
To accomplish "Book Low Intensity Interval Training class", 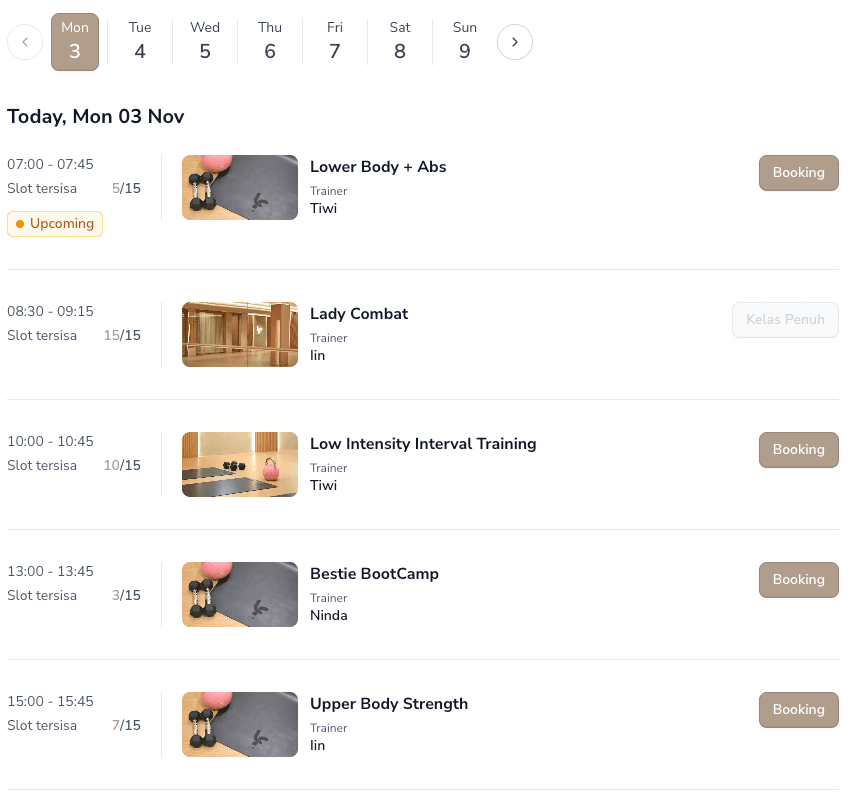I will [x=798, y=450].
